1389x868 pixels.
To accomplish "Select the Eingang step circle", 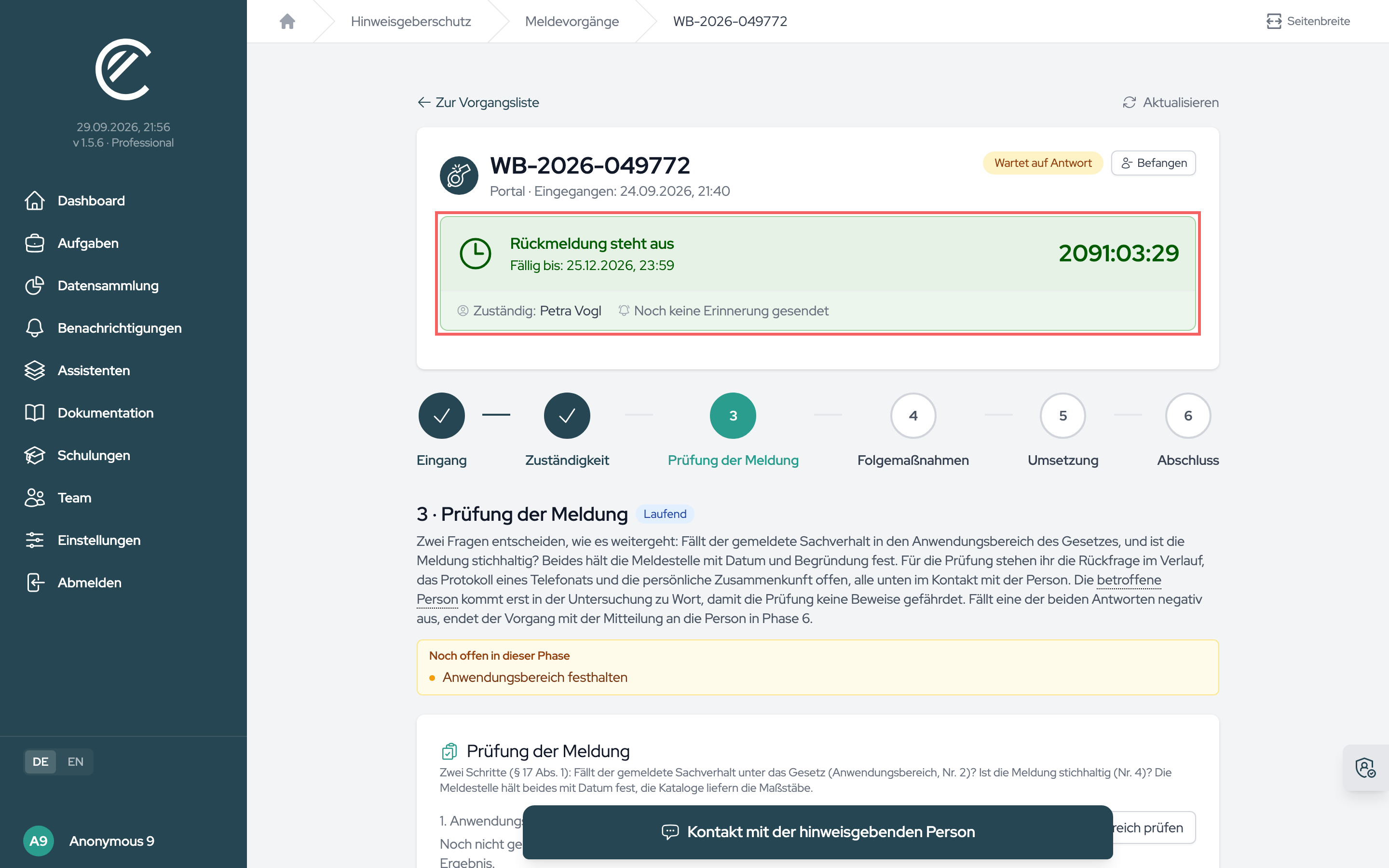I will pyautogui.click(x=441, y=416).
